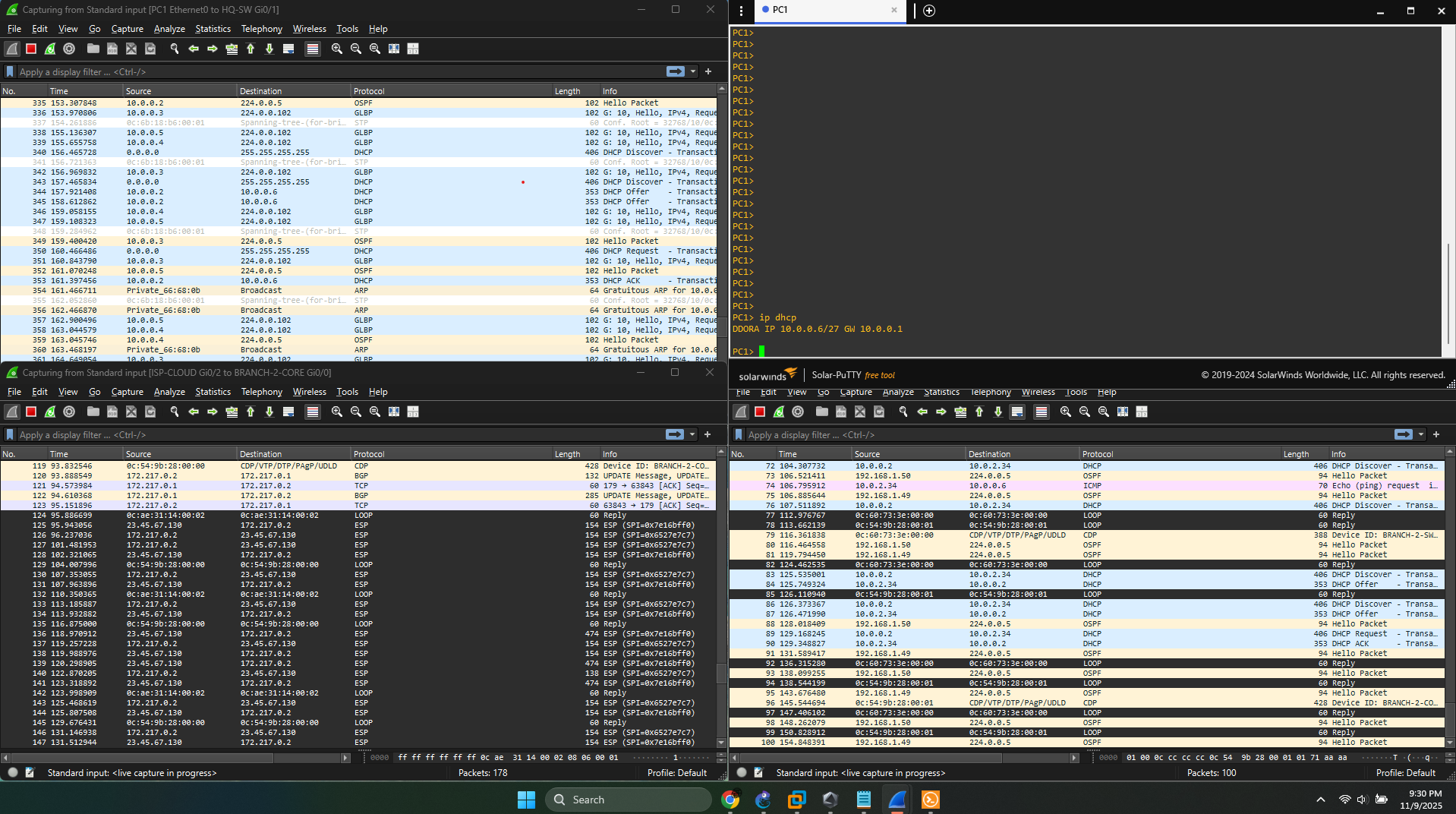
Task: Open Statistics menu in PC1 Wireshark window
Action: pyautogui.click(x=213, y=29)
